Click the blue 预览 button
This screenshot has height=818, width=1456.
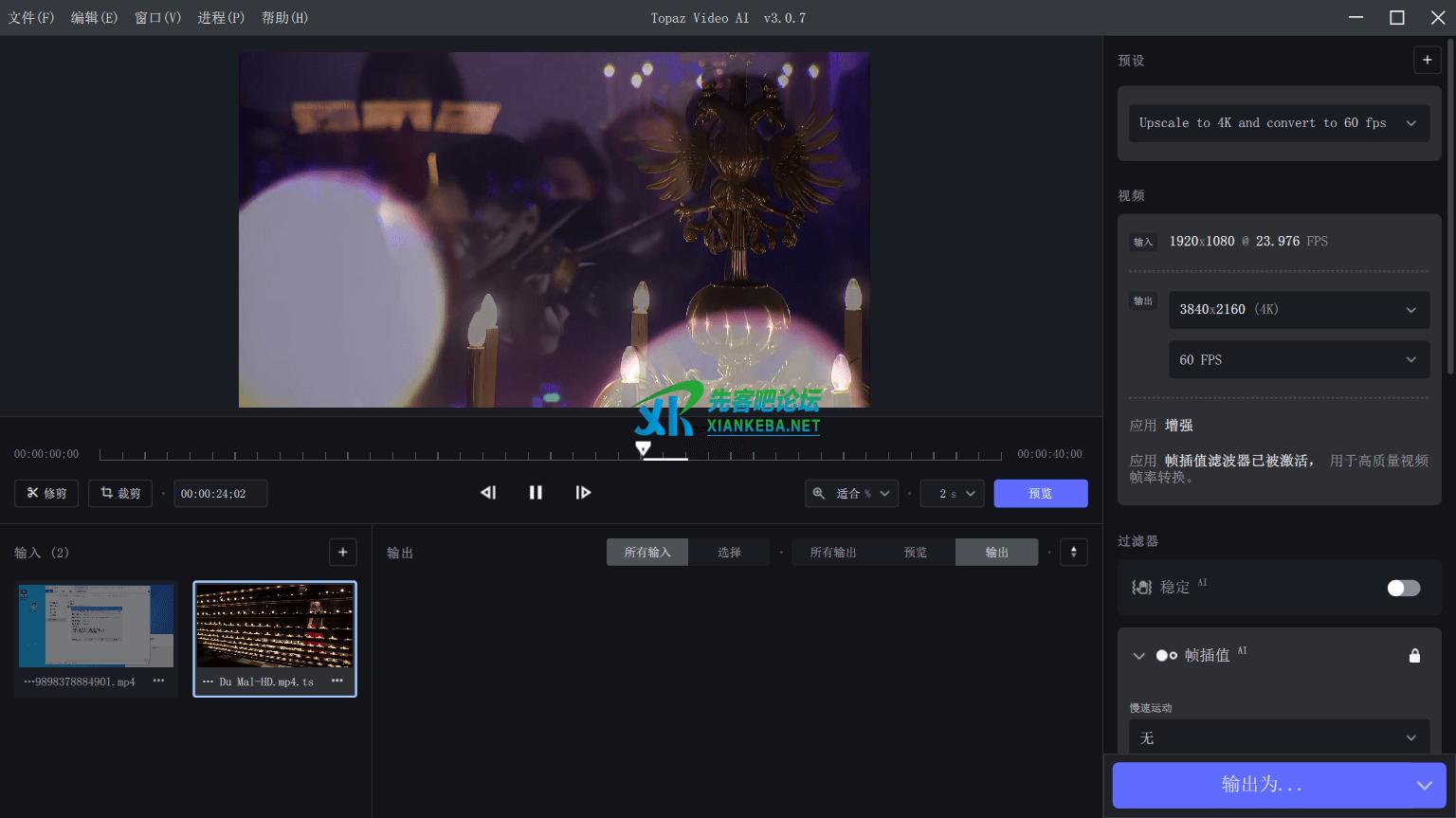pyautogui.click(x=1040, y=494)
